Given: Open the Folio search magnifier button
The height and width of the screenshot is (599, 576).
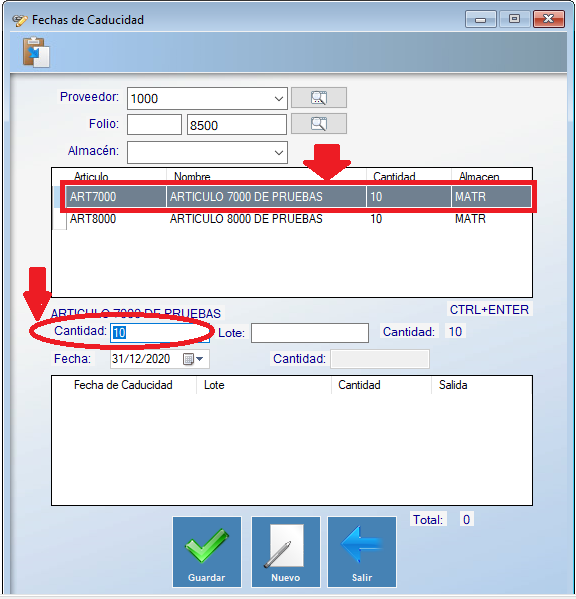Looking at the screenshot, I should pos(319,124).
